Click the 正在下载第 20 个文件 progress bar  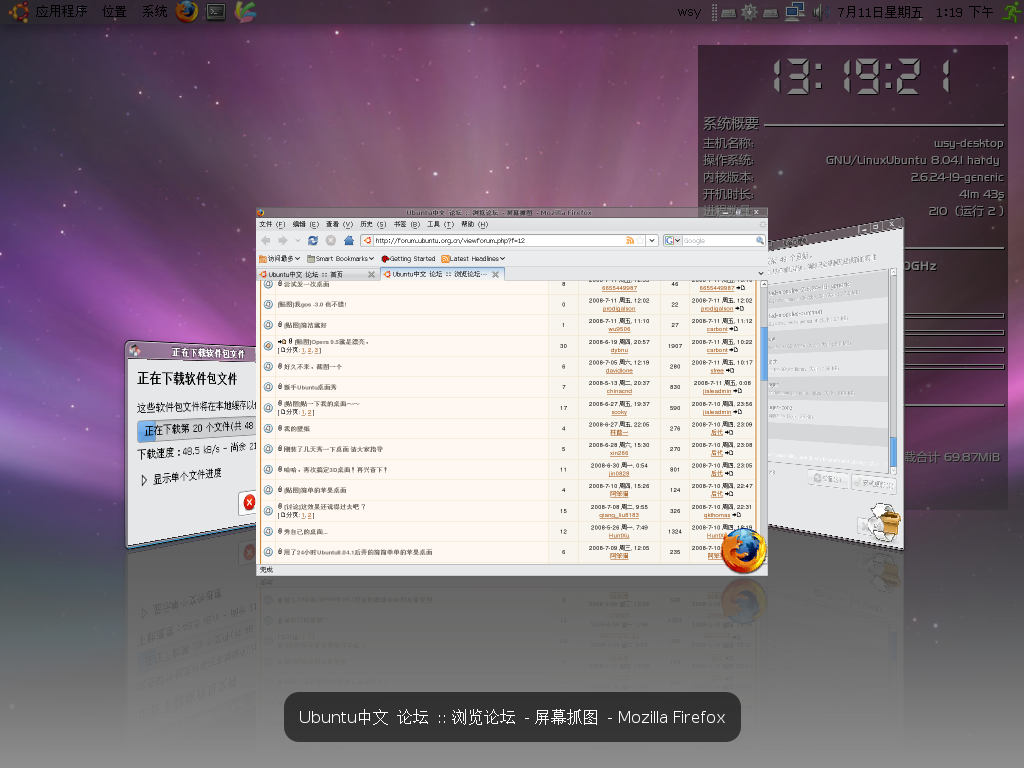coord(199,428)
